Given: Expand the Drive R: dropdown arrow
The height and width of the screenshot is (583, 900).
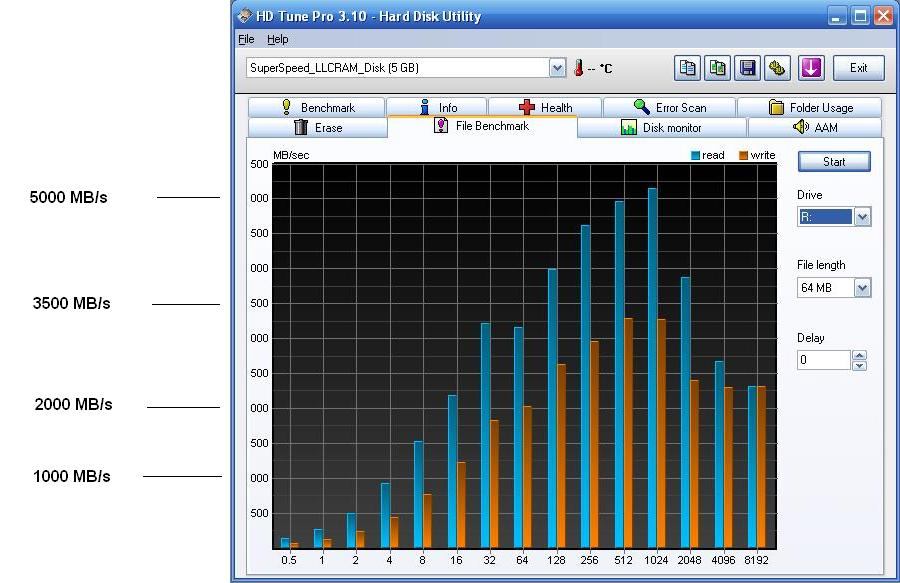Looking at the screenshot, I should (862, 217).
